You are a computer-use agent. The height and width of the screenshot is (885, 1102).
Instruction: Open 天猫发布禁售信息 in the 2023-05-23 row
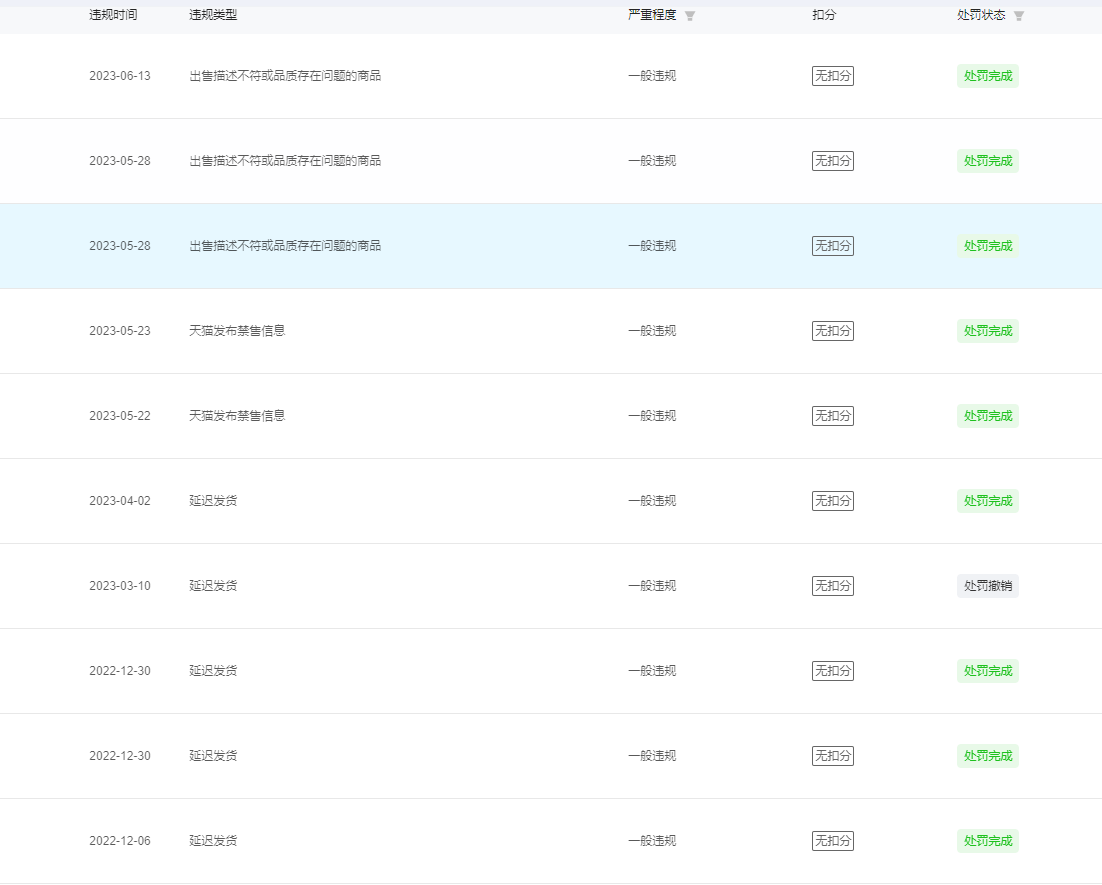237,331
